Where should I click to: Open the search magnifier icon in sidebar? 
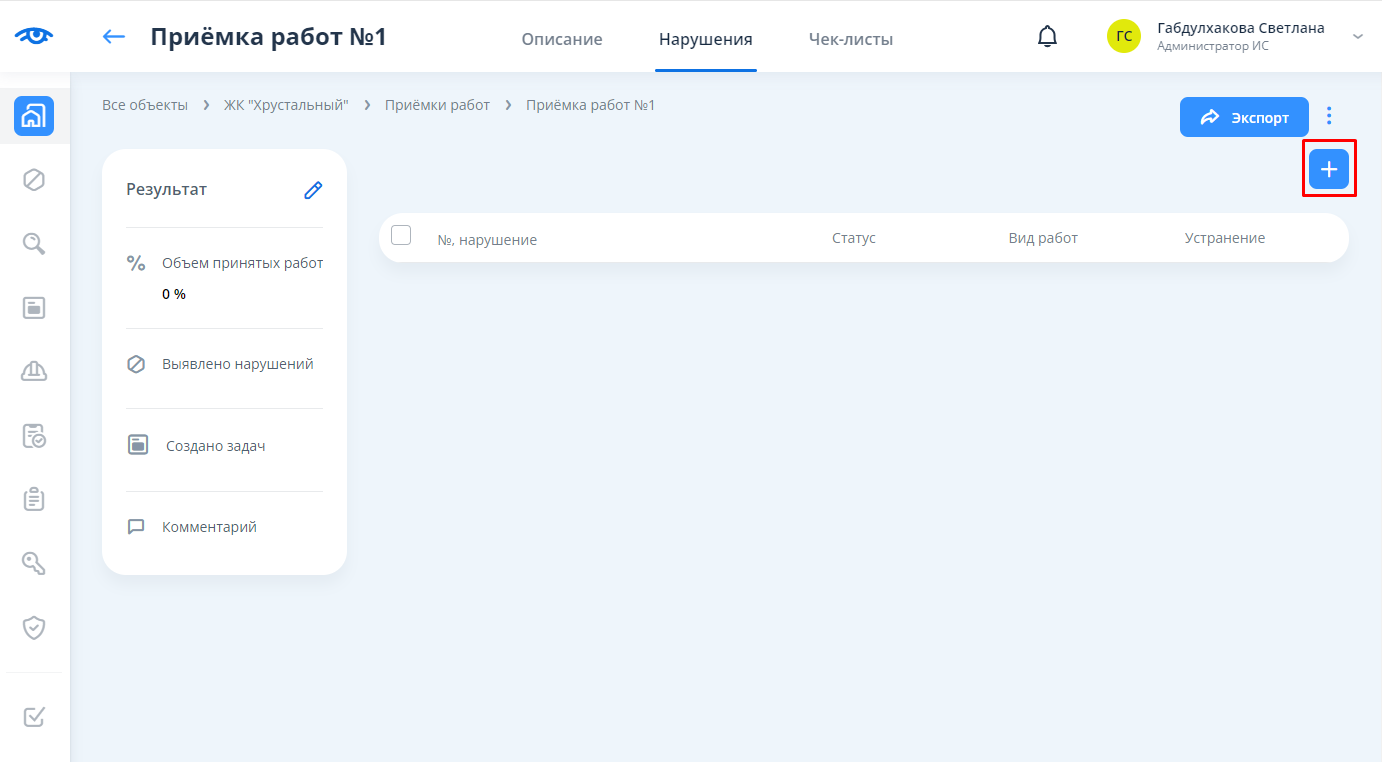[x=34, y=244]
